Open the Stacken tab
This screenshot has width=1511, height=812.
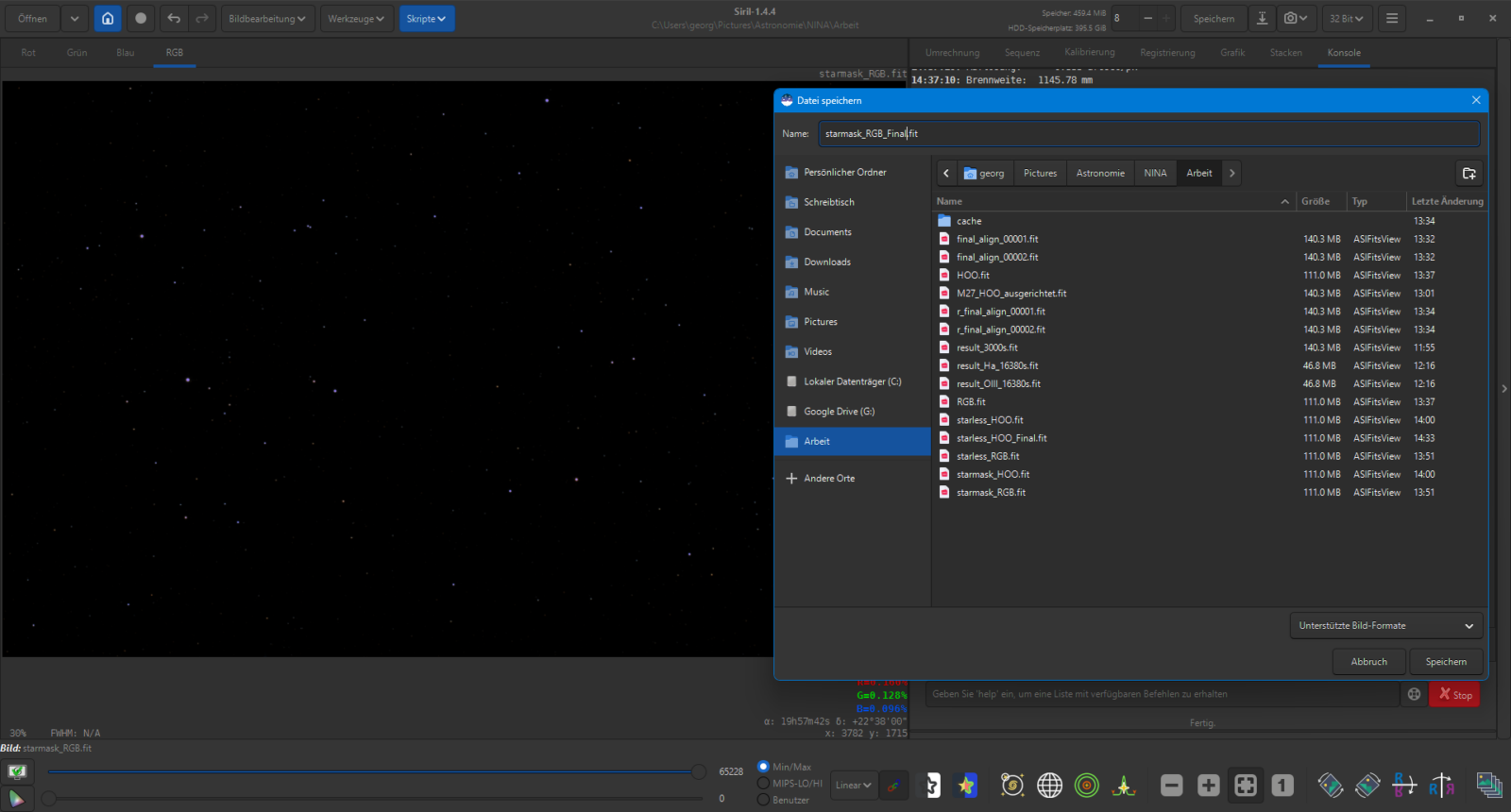click(x=1285, y=53)
